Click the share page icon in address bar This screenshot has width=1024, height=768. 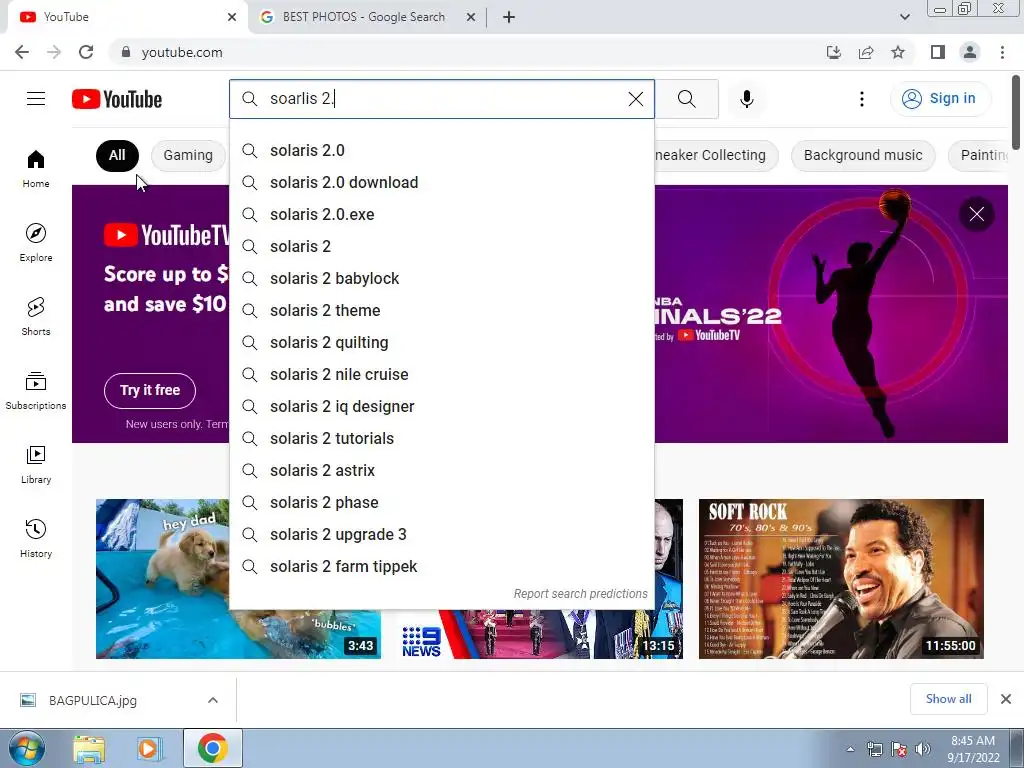click(866, 52)
